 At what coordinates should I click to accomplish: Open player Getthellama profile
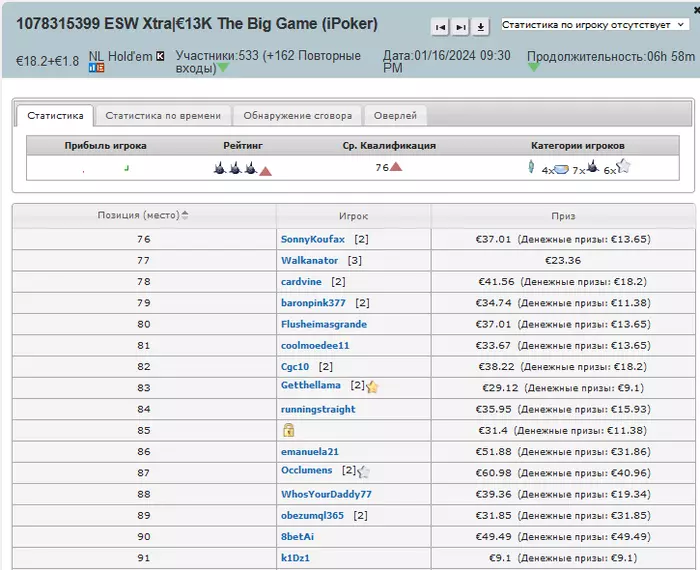pos(310,385)
